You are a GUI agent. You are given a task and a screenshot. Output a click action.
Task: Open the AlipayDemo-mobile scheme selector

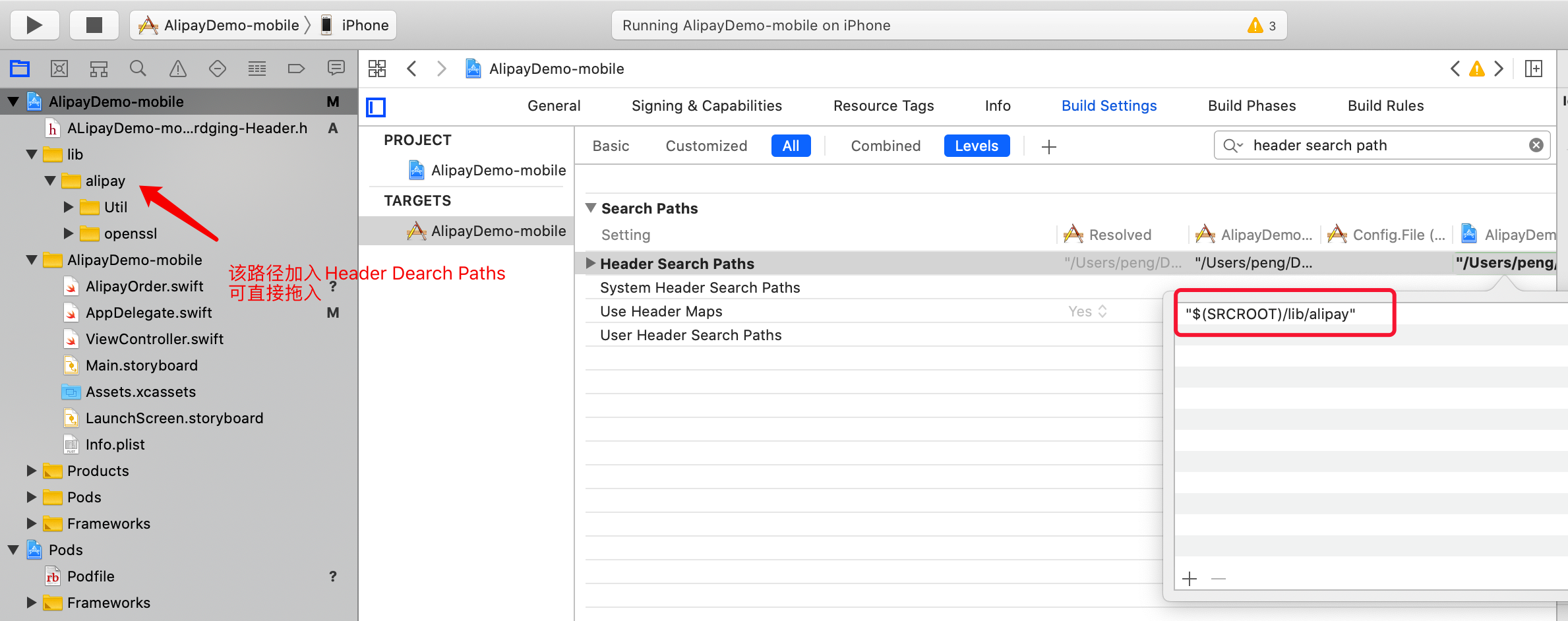[220, 25]
